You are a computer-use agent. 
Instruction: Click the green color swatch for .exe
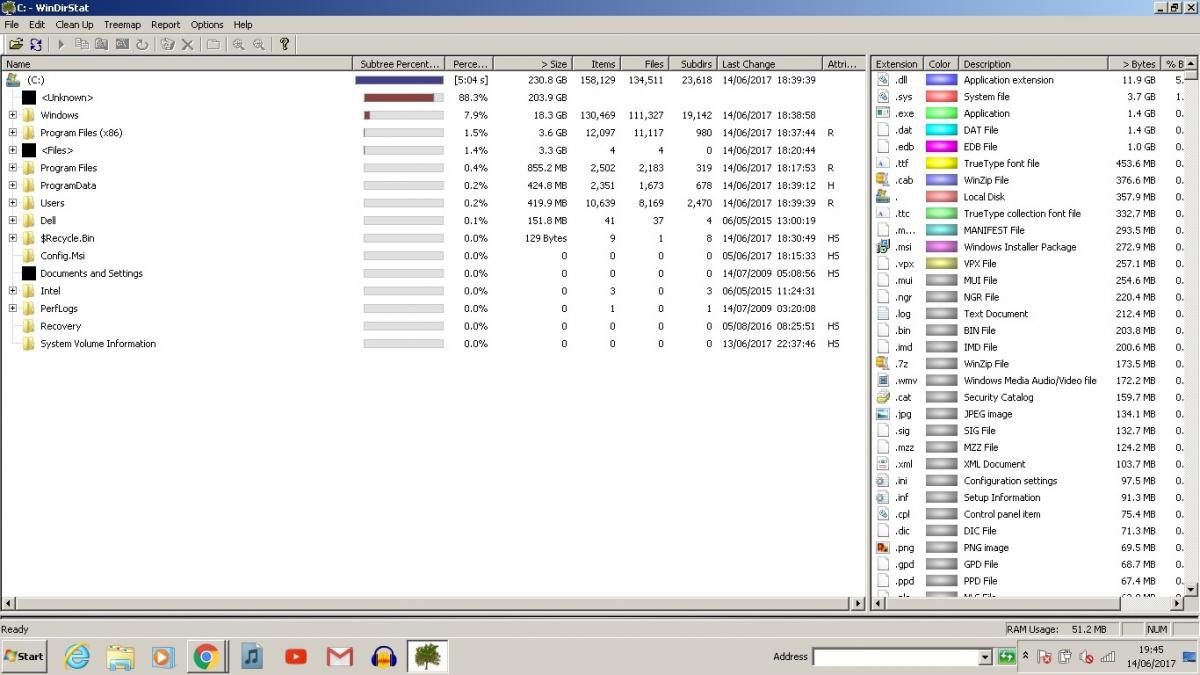pos(941,114)
